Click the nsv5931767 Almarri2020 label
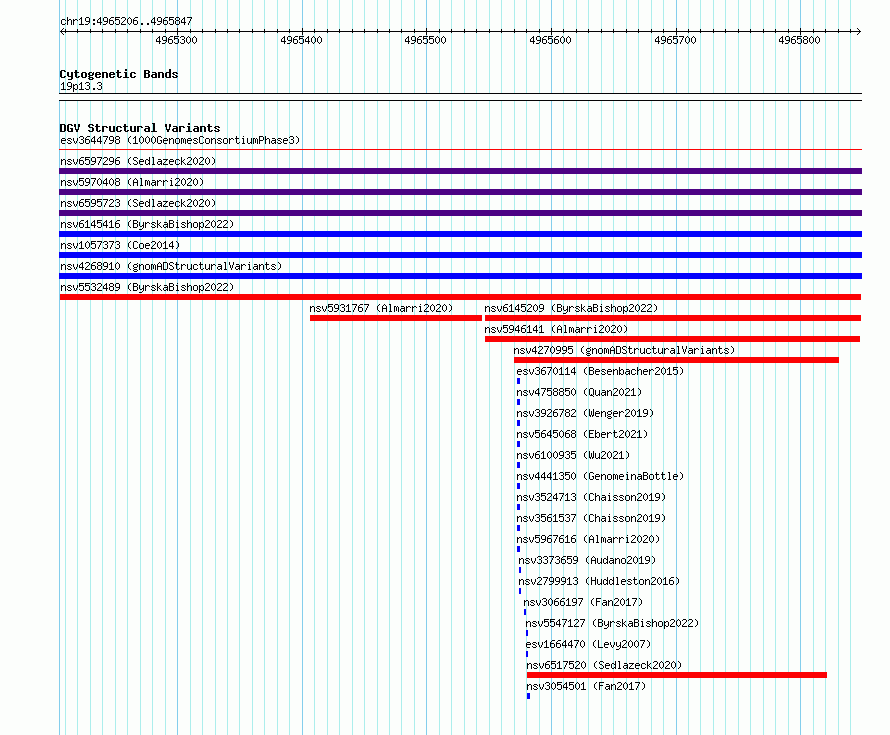Screen dimensions: 890x735 381,308
